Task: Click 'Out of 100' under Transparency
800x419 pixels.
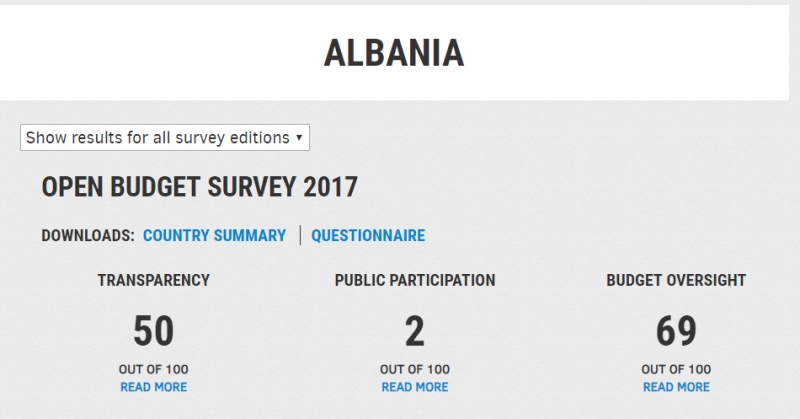Action: (154, 369)
